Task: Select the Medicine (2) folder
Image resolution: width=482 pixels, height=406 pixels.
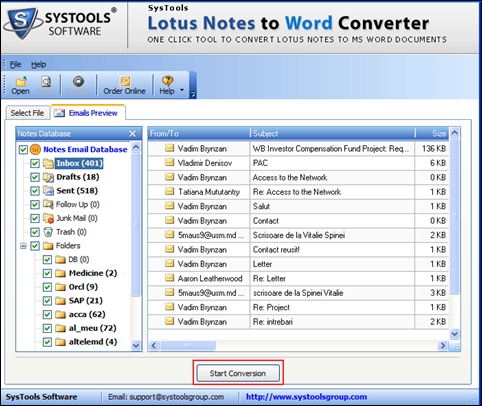Action: click(93, 273)
